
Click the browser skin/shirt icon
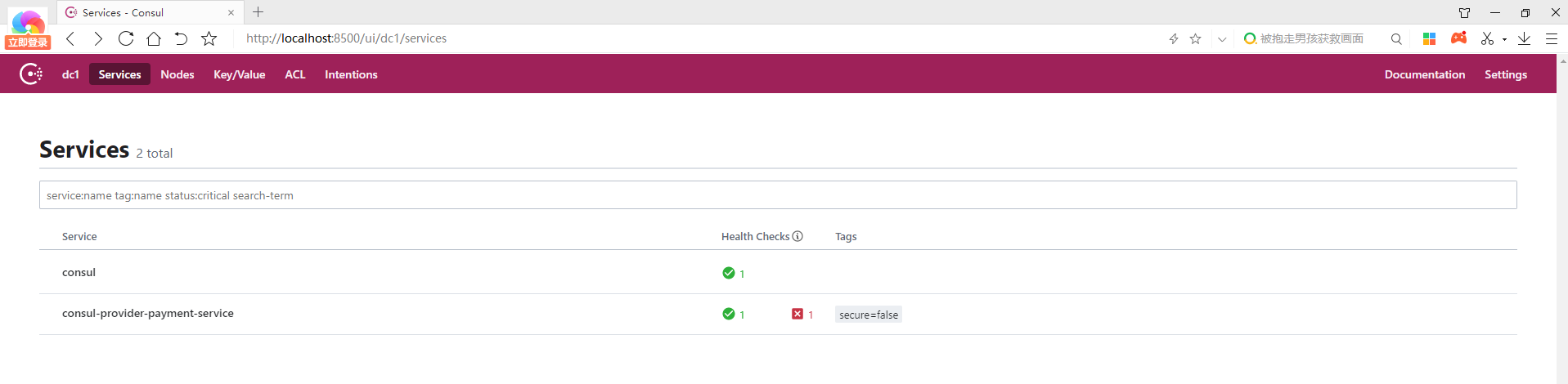coord(1465,12)
